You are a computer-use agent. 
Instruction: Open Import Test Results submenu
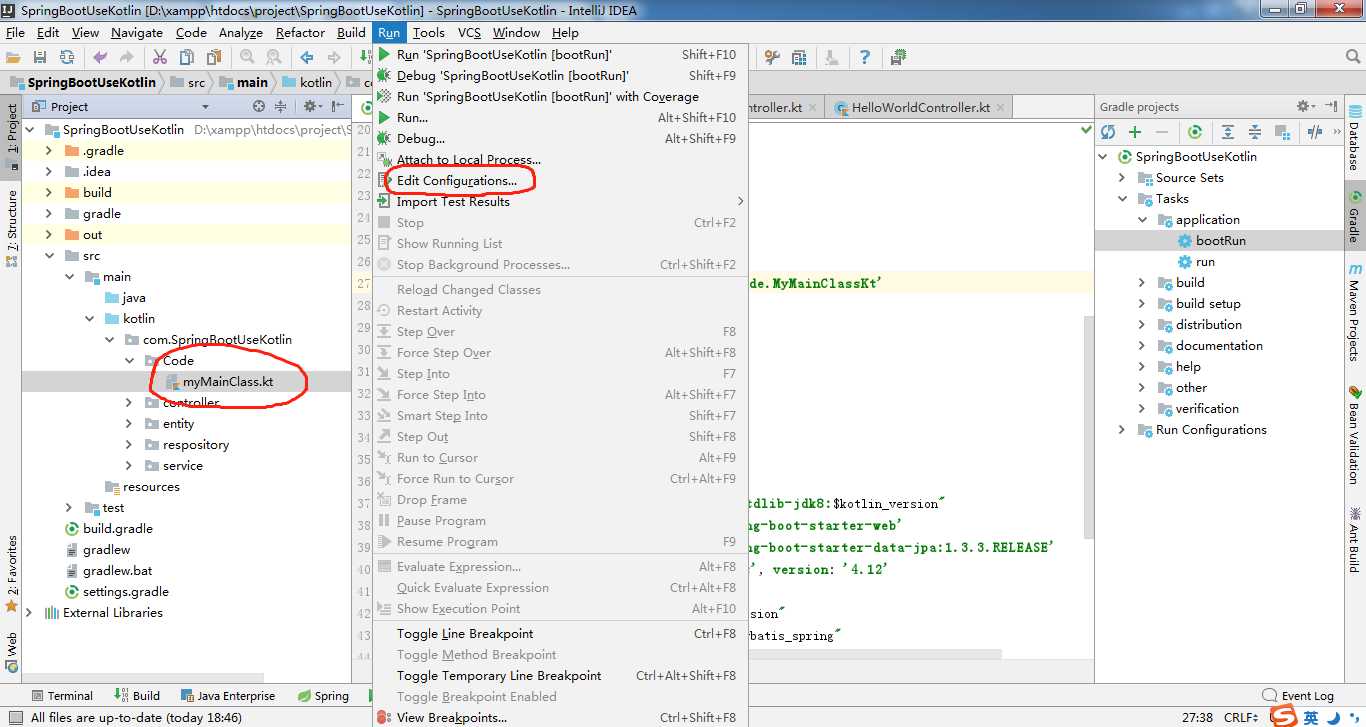[x=560, y=201]
